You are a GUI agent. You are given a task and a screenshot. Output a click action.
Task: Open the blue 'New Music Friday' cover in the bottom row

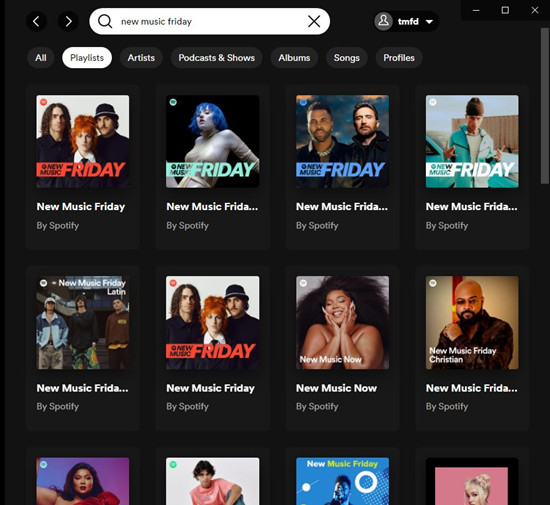pos(342,481)
